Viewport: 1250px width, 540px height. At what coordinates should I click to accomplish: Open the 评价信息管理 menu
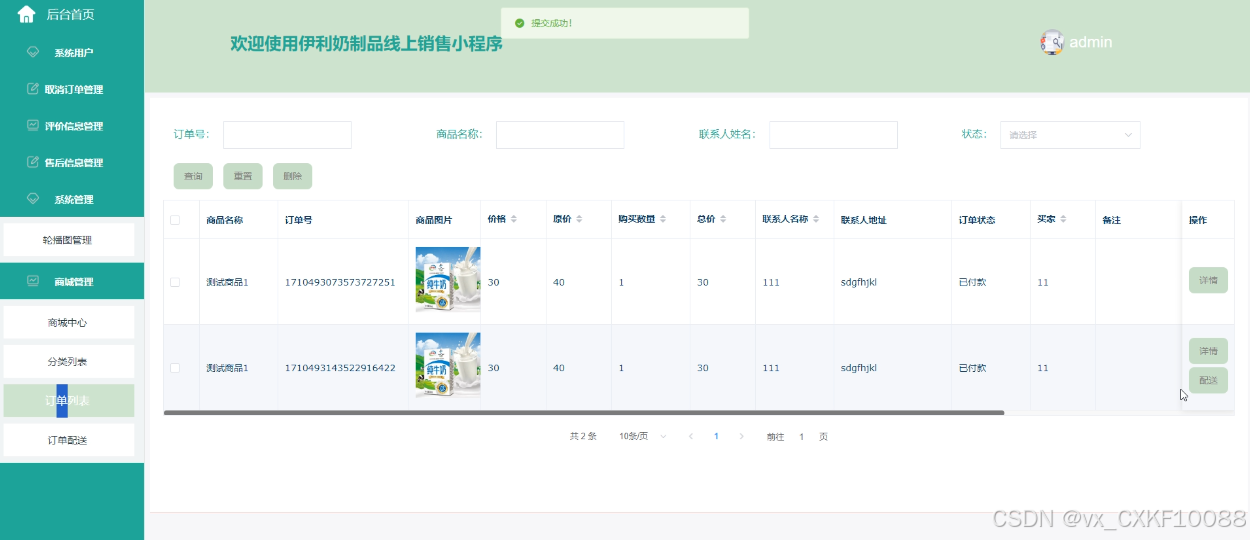(x=72, y=126)
